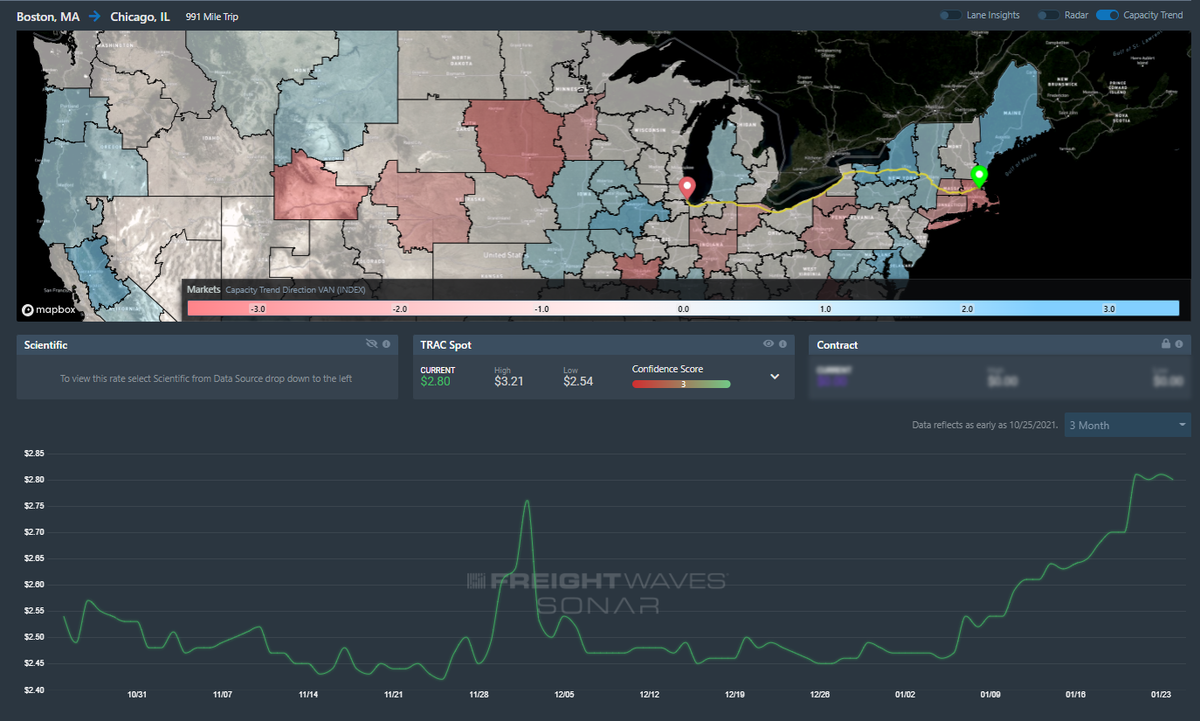1200x721 pixels.
Task: Toggle the Lane Insights switch
Action: pos(949,16)
